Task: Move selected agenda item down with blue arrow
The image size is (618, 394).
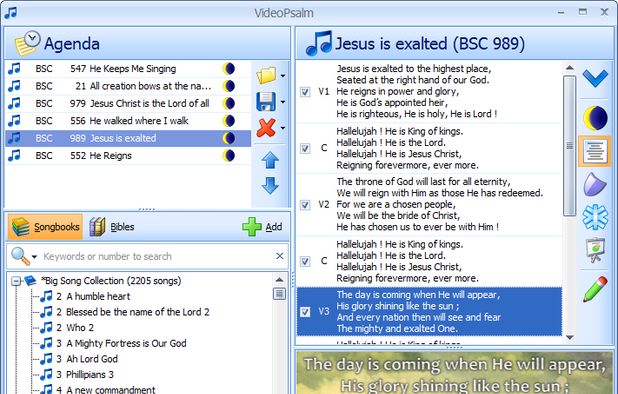Action: (x=270, y=185)
